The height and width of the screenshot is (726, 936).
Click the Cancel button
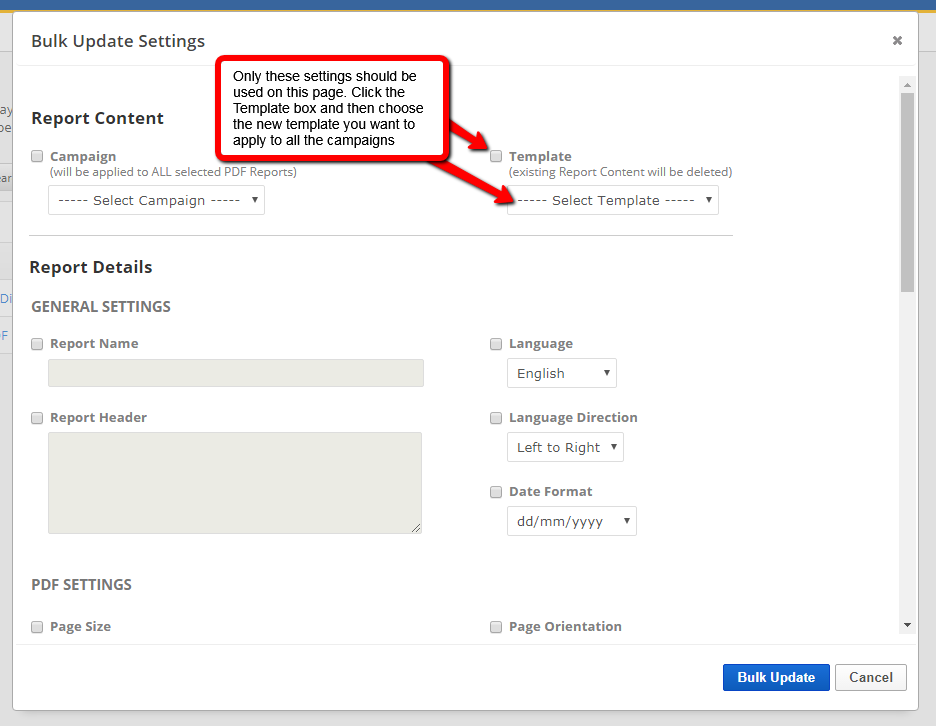click(870, 677)
